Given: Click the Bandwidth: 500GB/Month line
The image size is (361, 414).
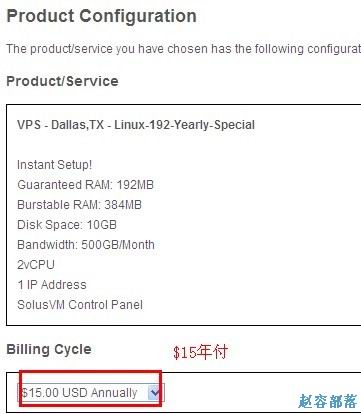Looking at the screenshot, I should point(86,245).
